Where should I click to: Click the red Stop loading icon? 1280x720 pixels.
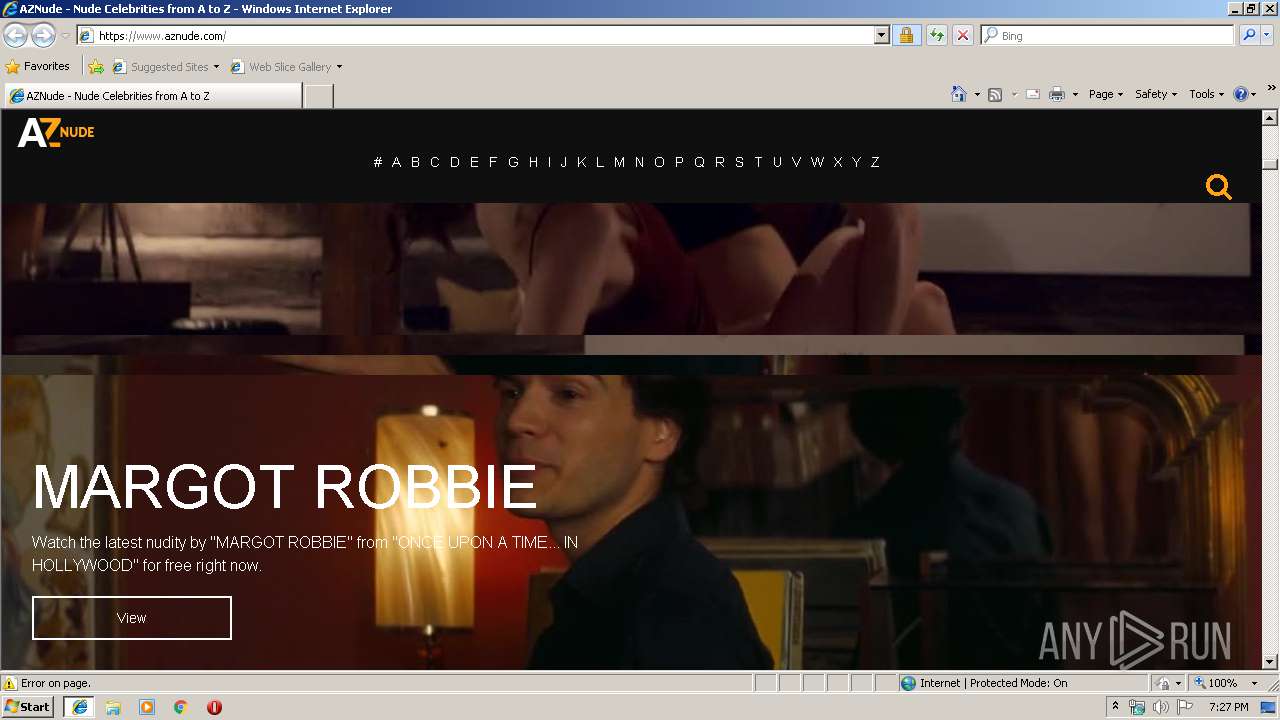[x=962, y=35]
